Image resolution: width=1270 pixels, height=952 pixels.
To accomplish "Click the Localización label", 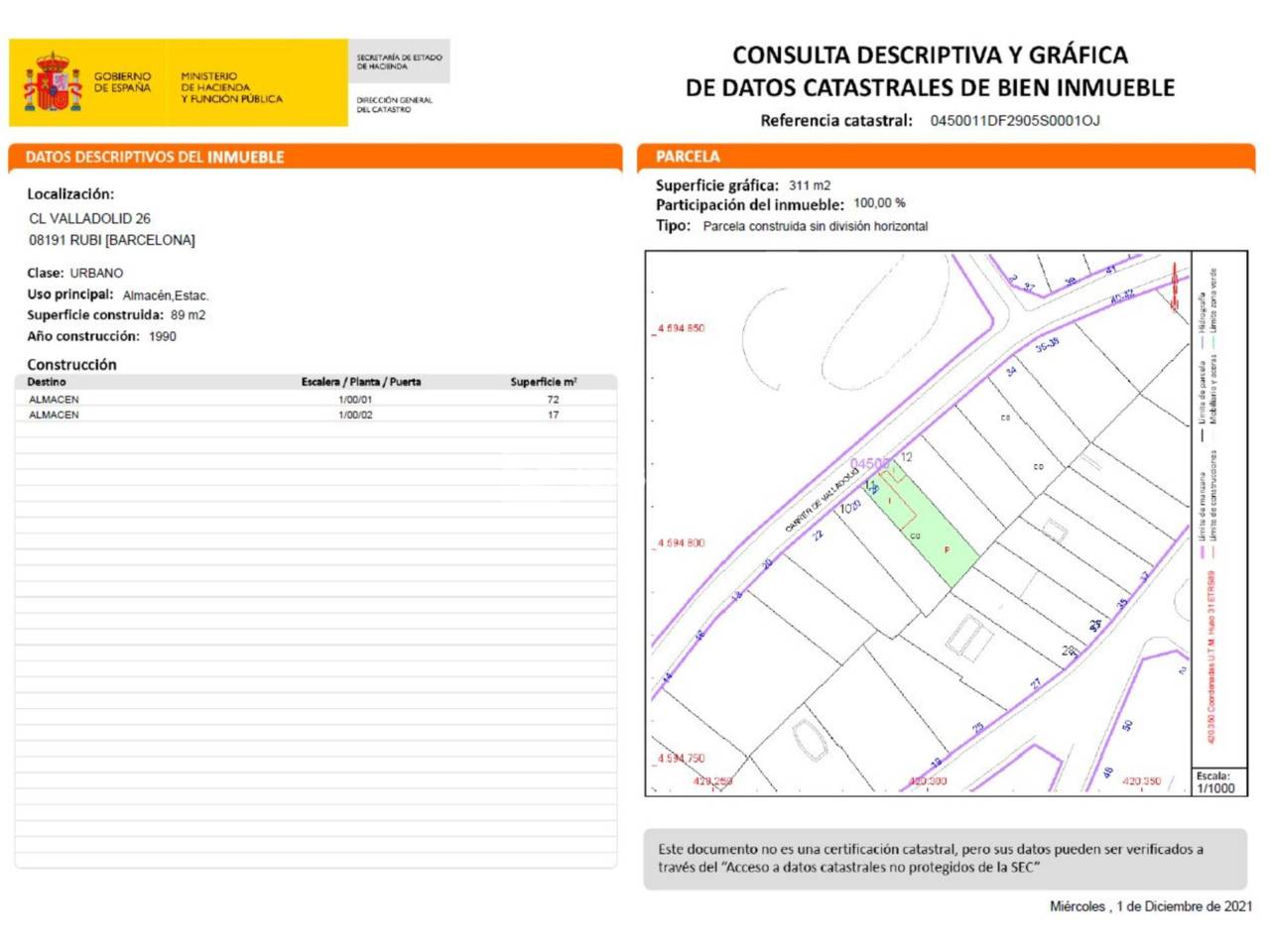I will click(x=70, y=194).
